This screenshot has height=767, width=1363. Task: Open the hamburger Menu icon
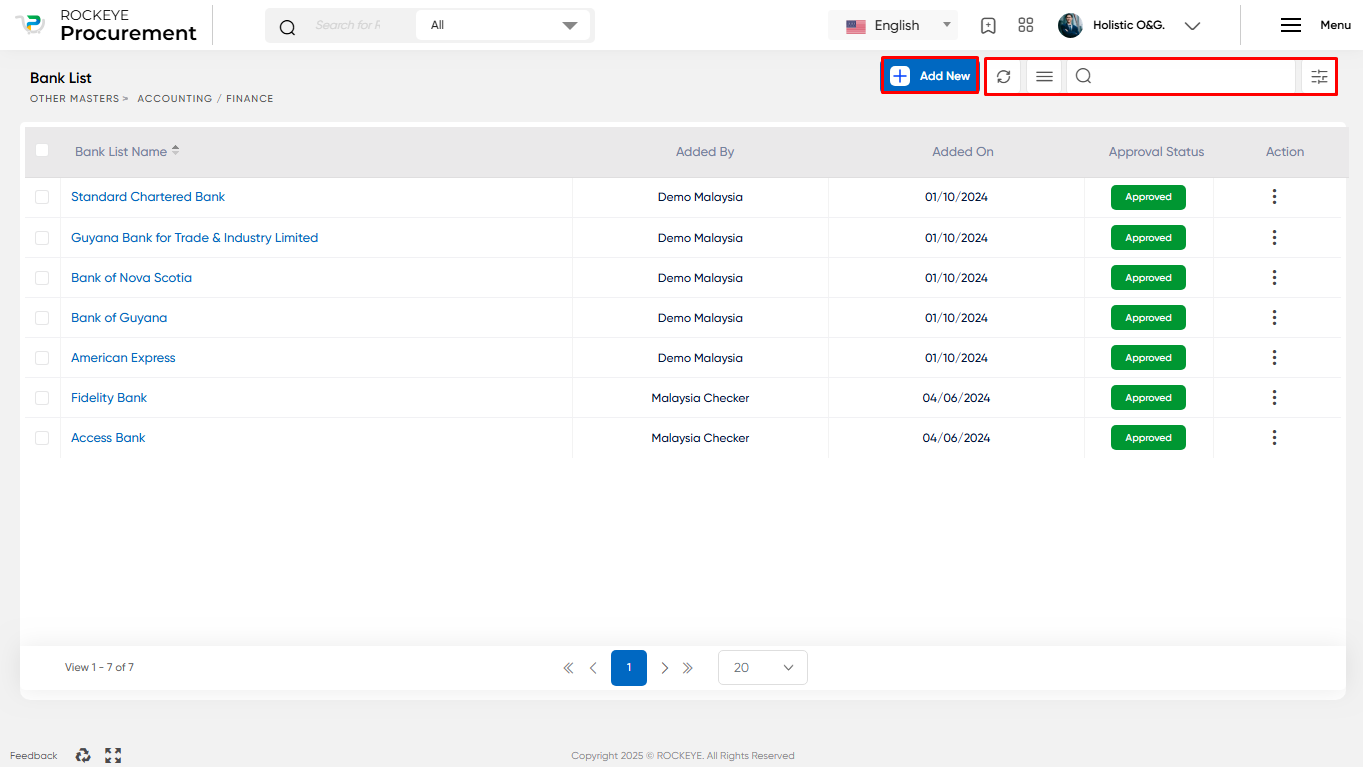coord(1291,26)
